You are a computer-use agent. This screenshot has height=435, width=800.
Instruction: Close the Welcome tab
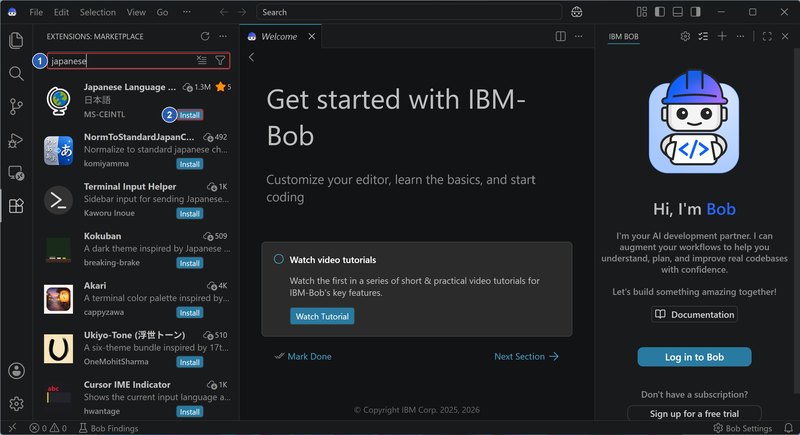point(312,36)
